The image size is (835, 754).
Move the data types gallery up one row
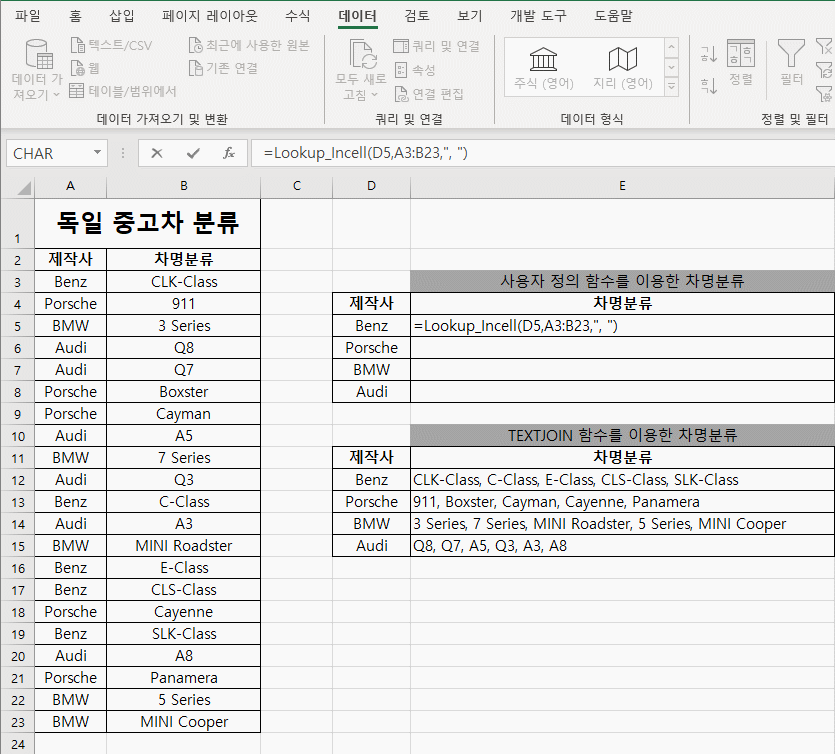672,47
